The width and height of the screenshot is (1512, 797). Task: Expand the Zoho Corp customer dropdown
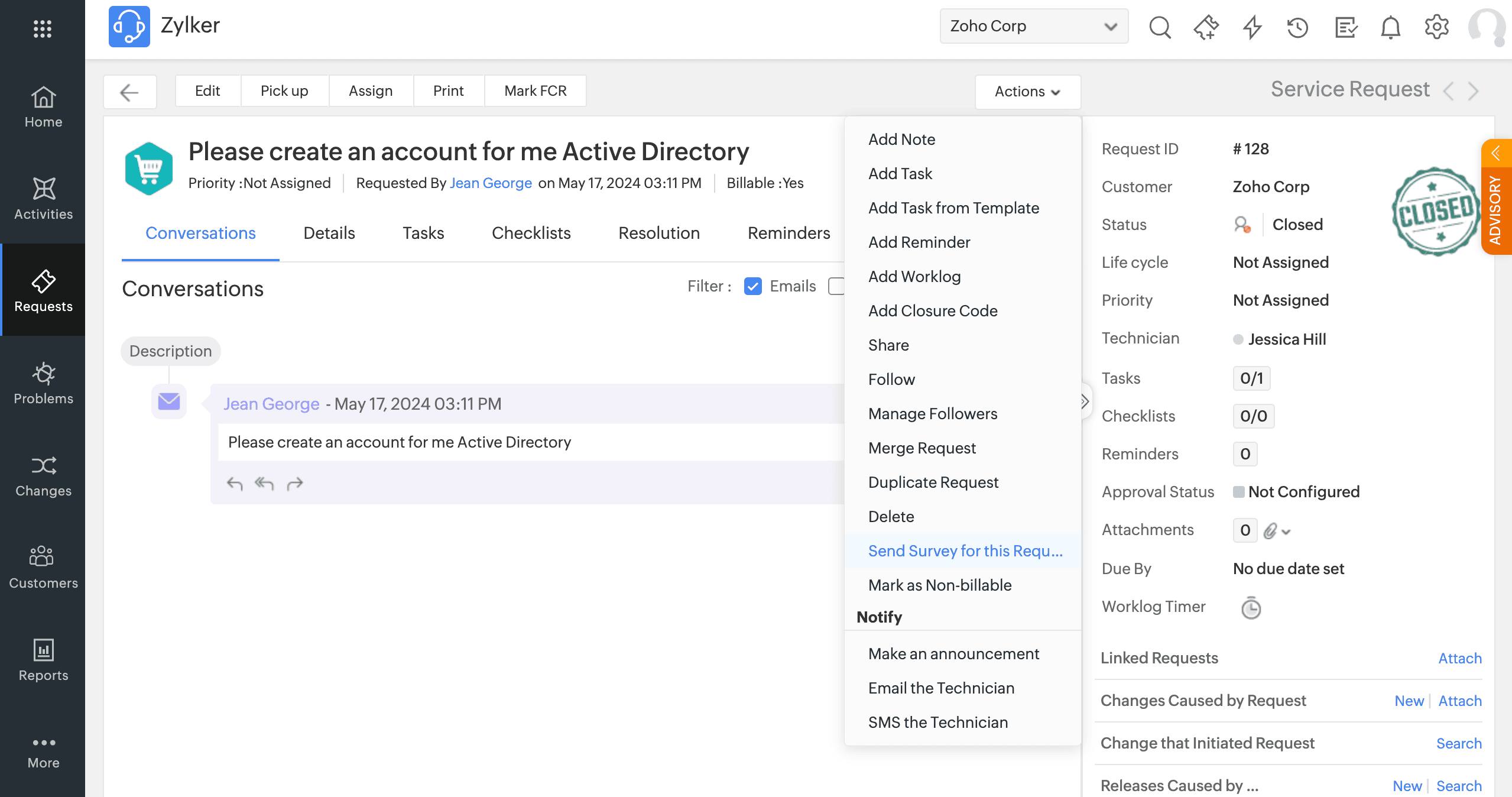1034,27
